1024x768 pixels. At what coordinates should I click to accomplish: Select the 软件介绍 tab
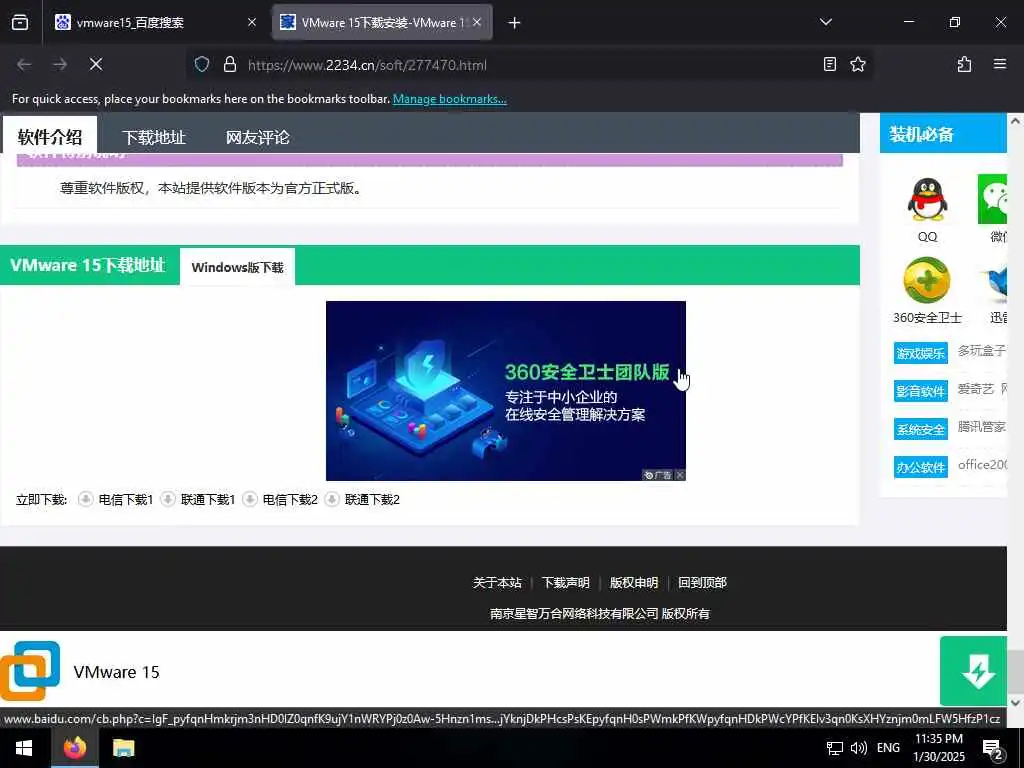click(x=50, y=136)
